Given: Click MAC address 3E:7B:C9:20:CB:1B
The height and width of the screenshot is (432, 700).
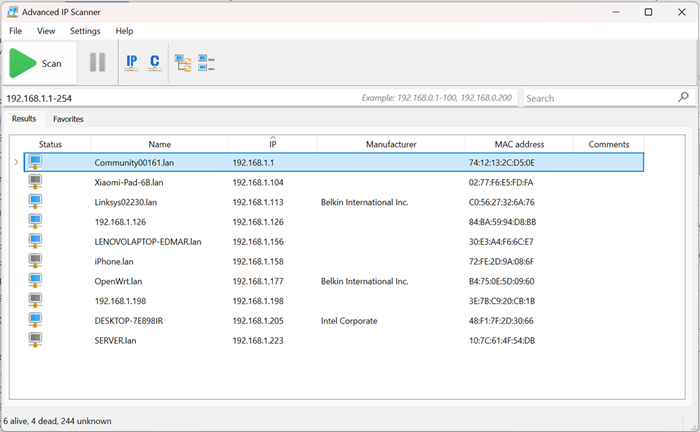Looking at the screenshot, I should point(502,301).
